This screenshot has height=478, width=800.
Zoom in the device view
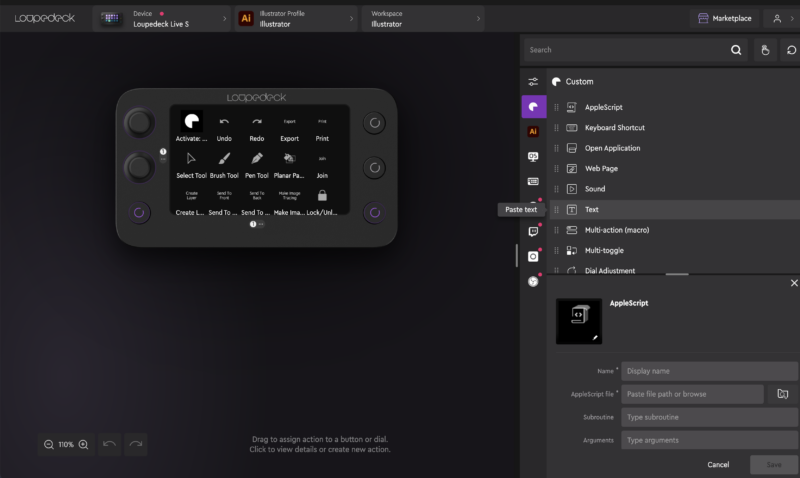pyautogui.click(x=83, y=444)
